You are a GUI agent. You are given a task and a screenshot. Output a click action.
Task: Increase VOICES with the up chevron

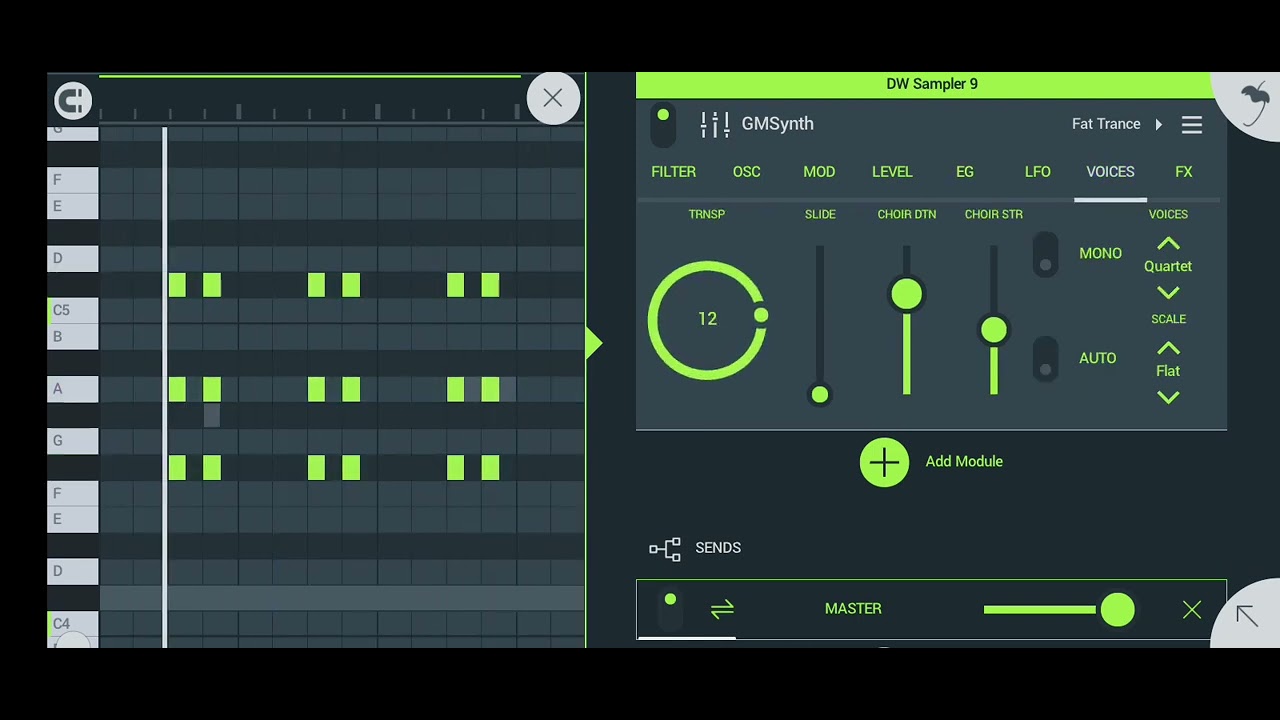1168,244
